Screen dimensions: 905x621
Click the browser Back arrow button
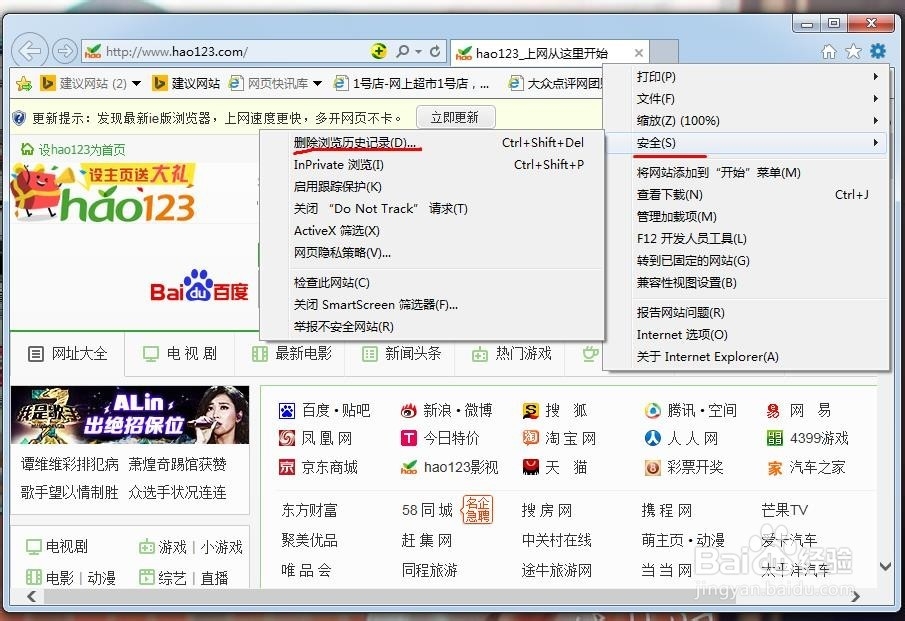pos(29,51)
